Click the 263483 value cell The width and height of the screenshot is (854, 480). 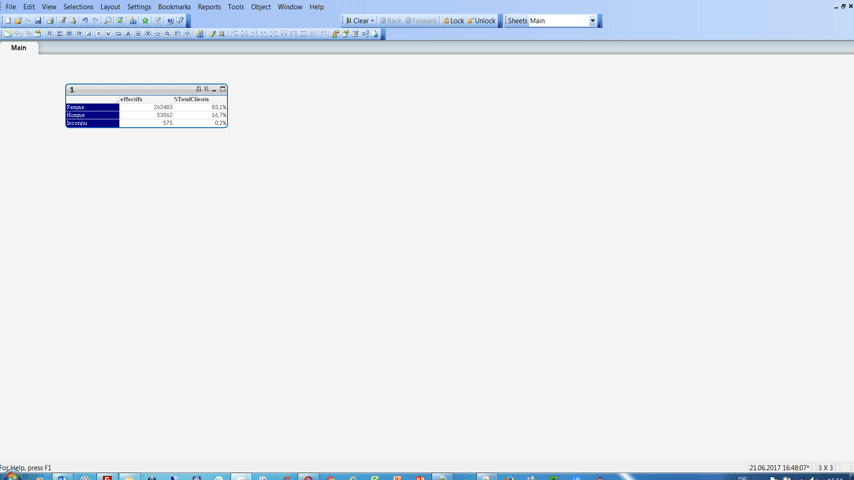[x=146, y=107]
